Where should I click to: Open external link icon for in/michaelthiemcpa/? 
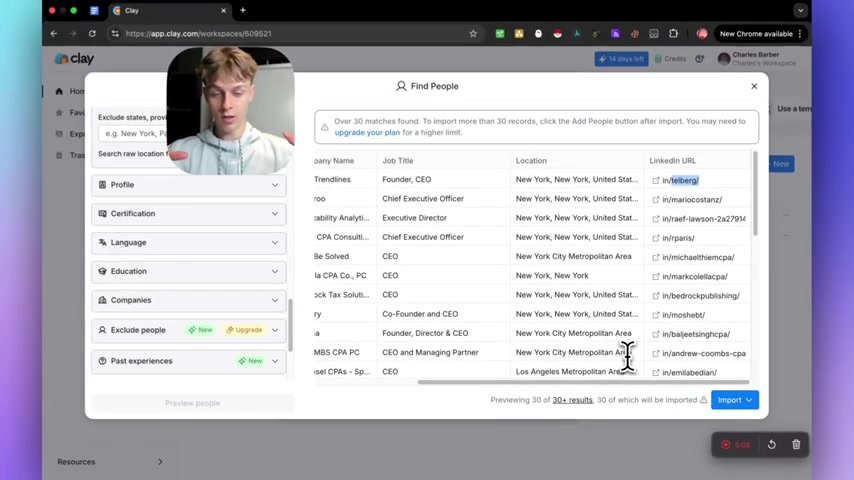point(656,257)
